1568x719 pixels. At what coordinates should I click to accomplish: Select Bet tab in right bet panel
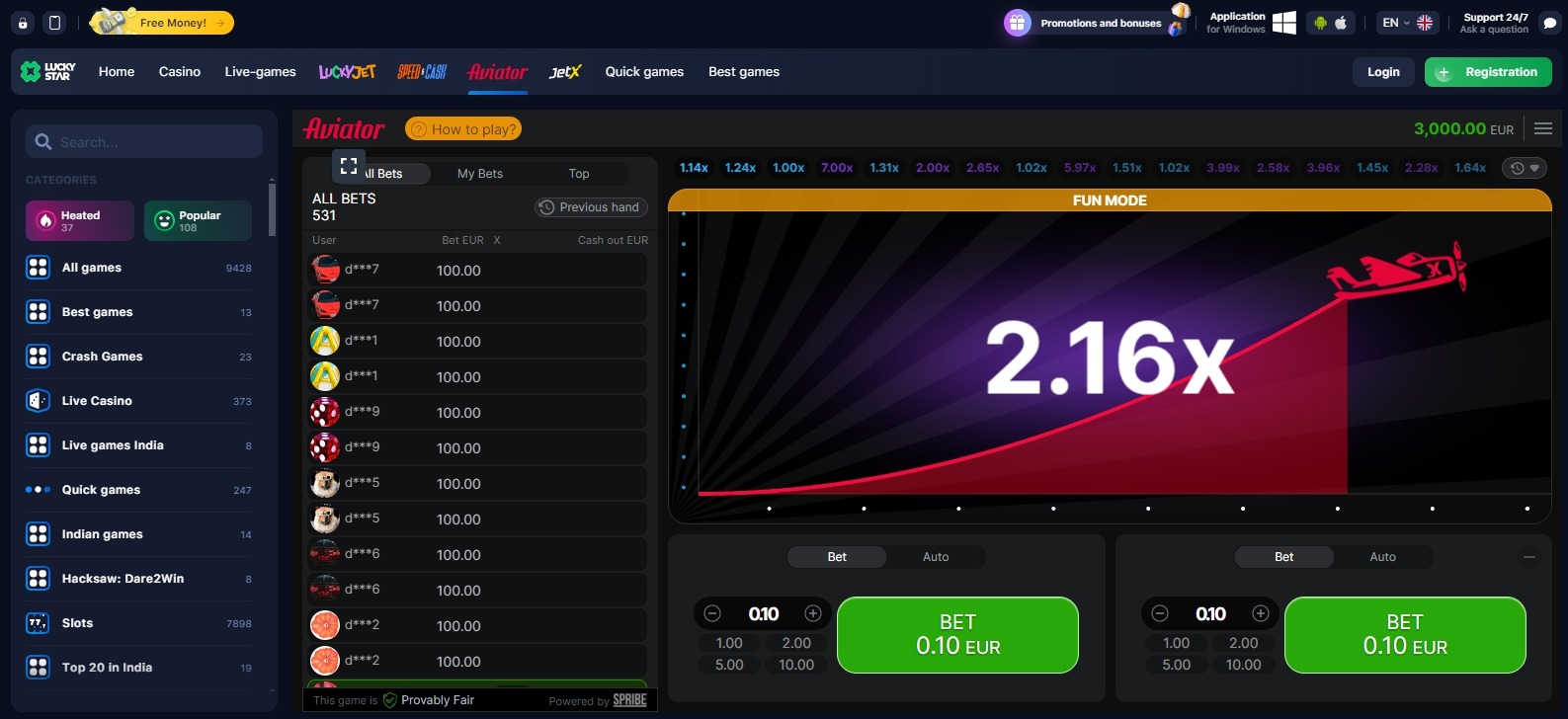[x=1283, y=557]
